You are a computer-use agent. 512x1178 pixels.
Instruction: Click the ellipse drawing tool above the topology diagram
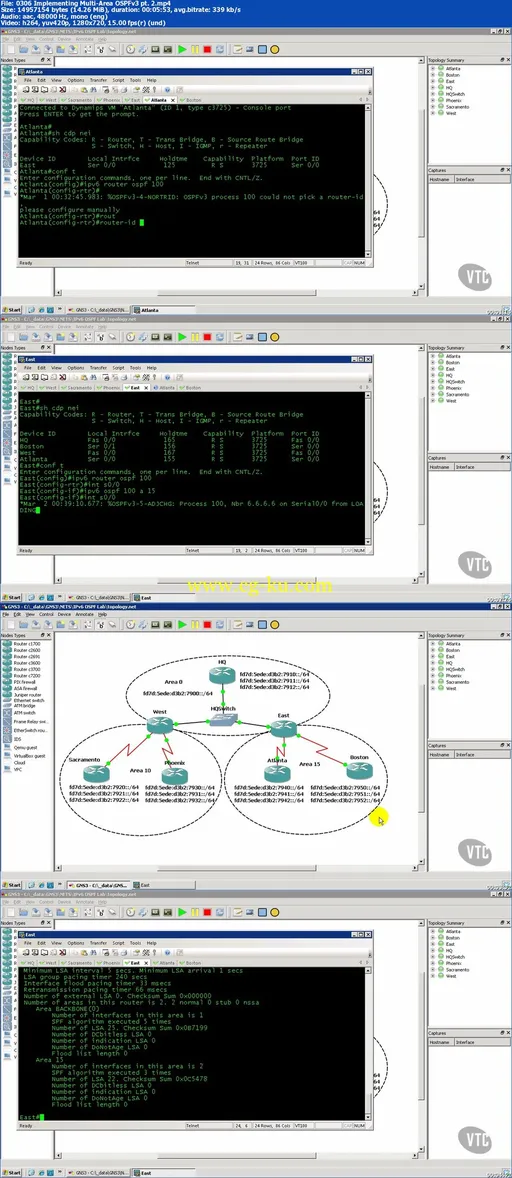pos(275,624)
